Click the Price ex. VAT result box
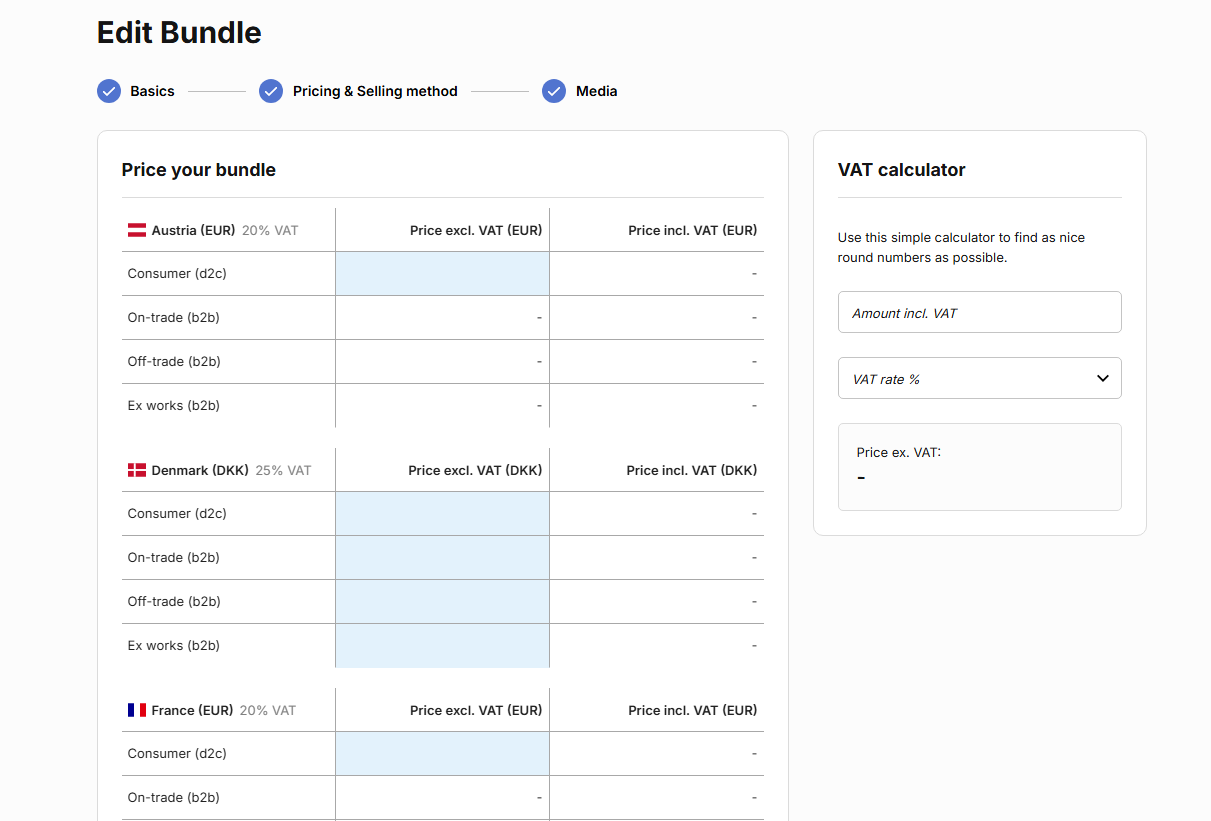Image resolution: width=1211 pixels, height=821 pixels. (980, 467)
